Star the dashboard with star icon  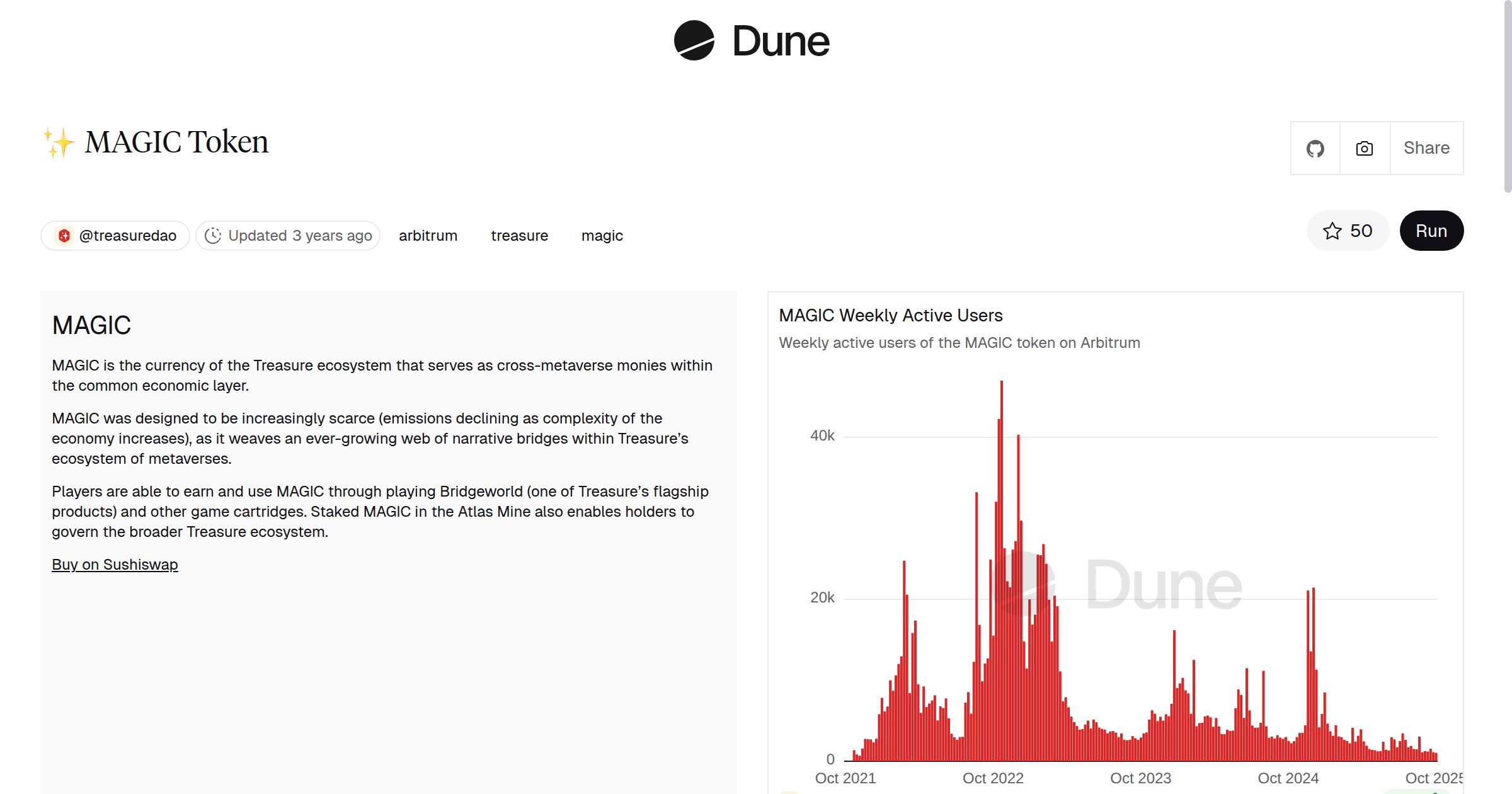point(1332,231)
